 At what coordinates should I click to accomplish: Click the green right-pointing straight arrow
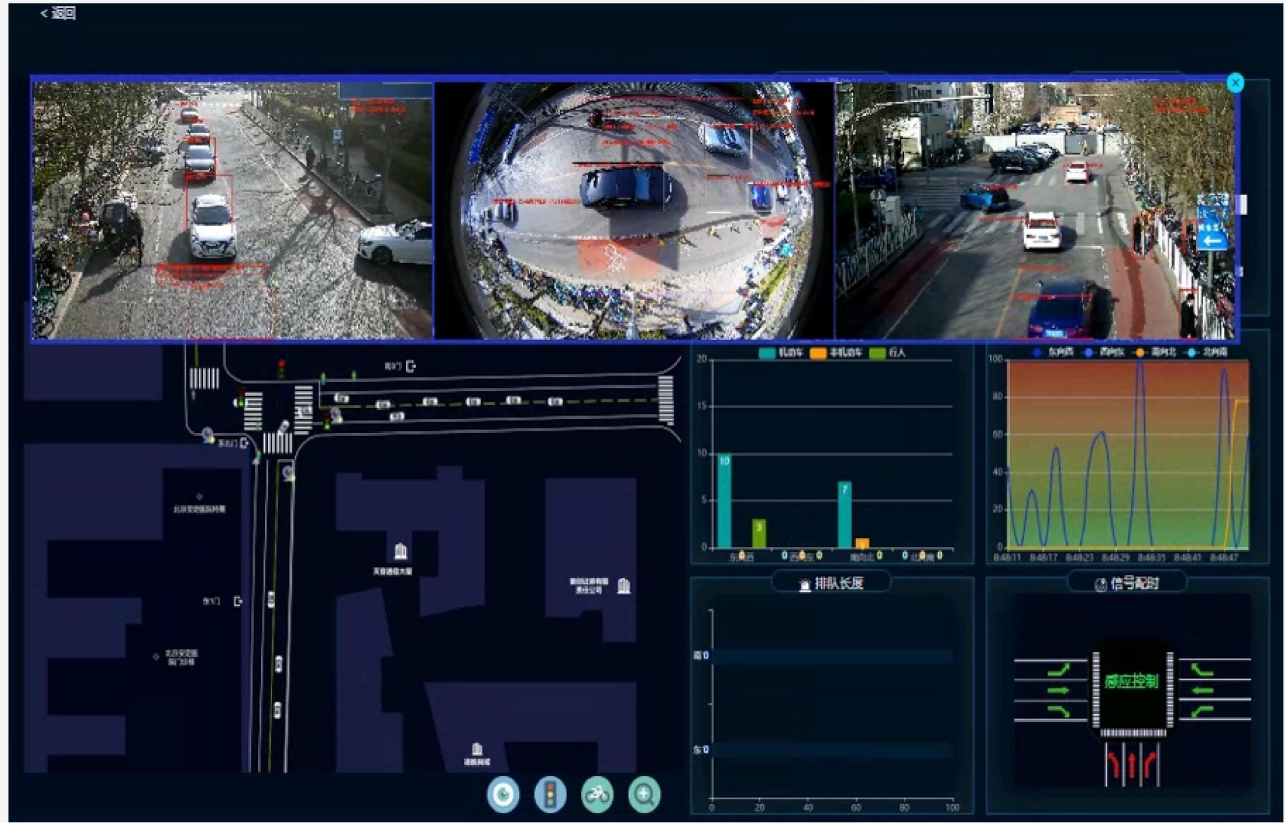click(1058, 690)
